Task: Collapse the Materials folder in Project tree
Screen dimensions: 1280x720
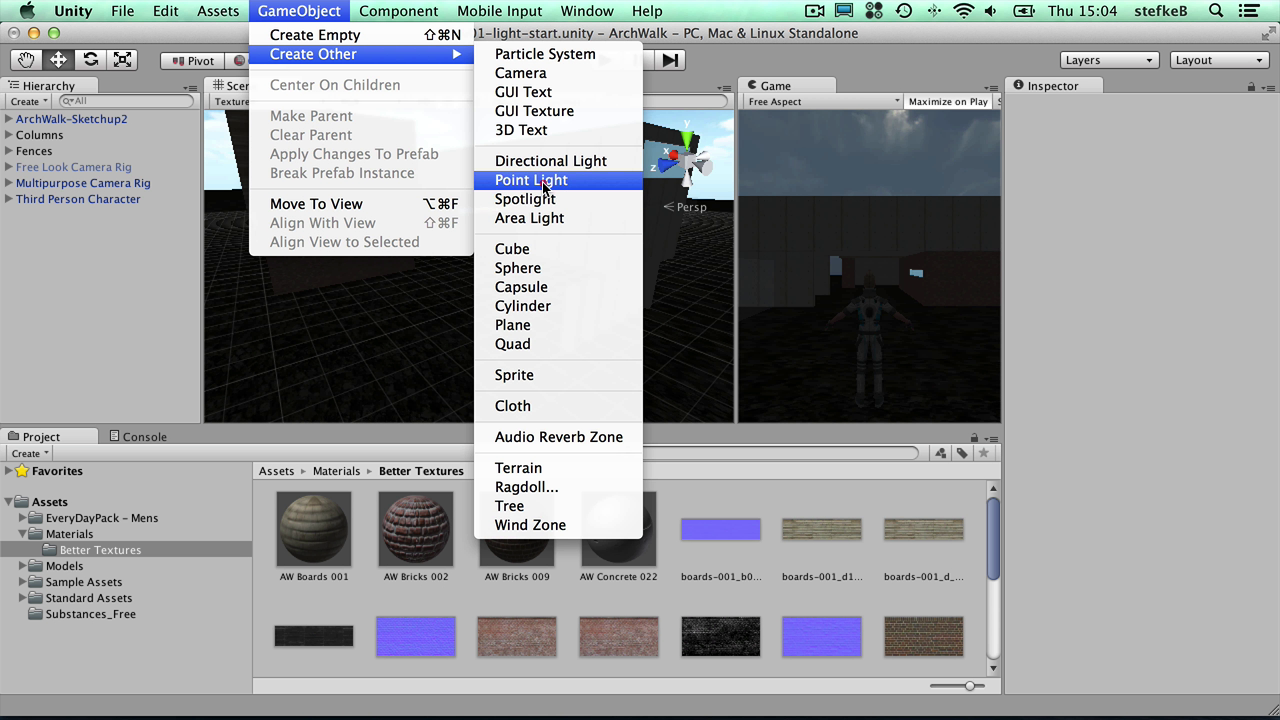Action: (23, 534)
